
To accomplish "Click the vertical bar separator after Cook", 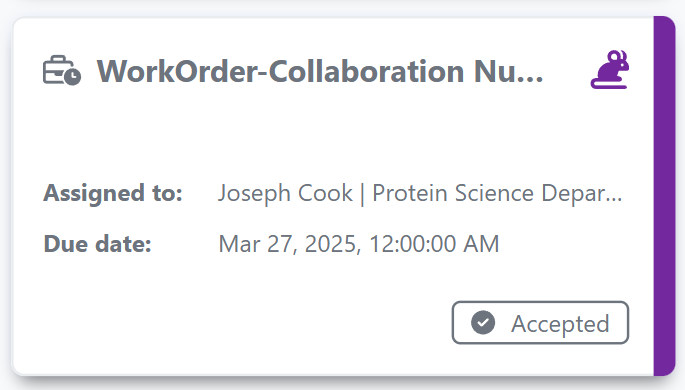I will (x=363, y=194).
